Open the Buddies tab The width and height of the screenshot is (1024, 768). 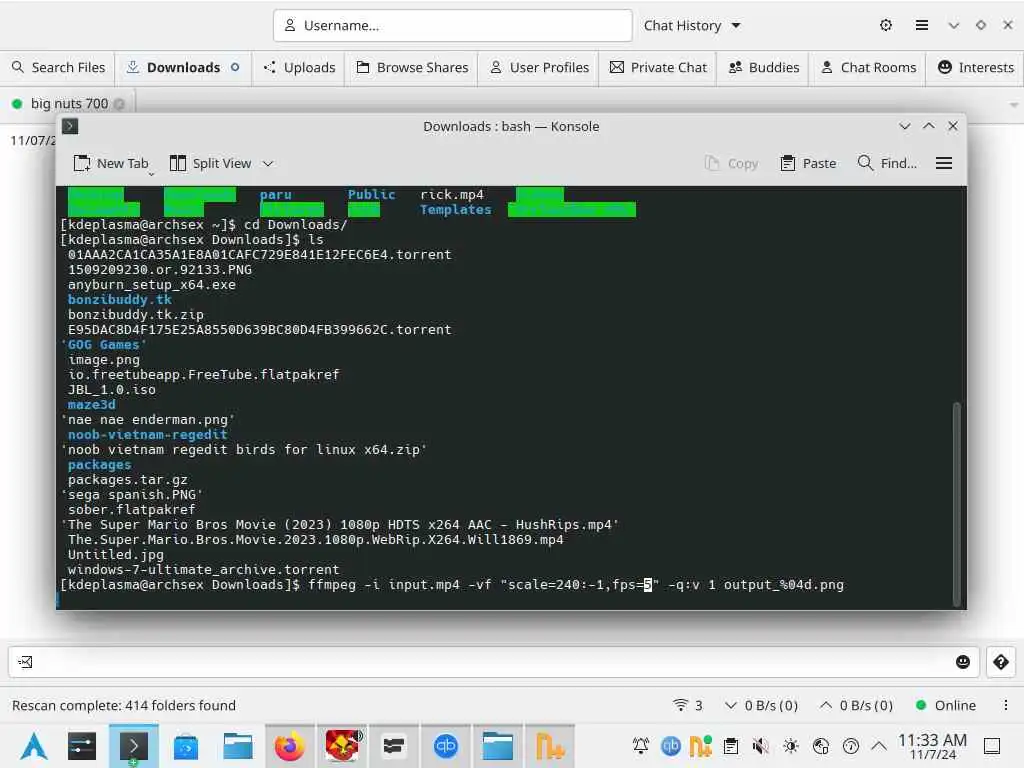click(763, 67)
